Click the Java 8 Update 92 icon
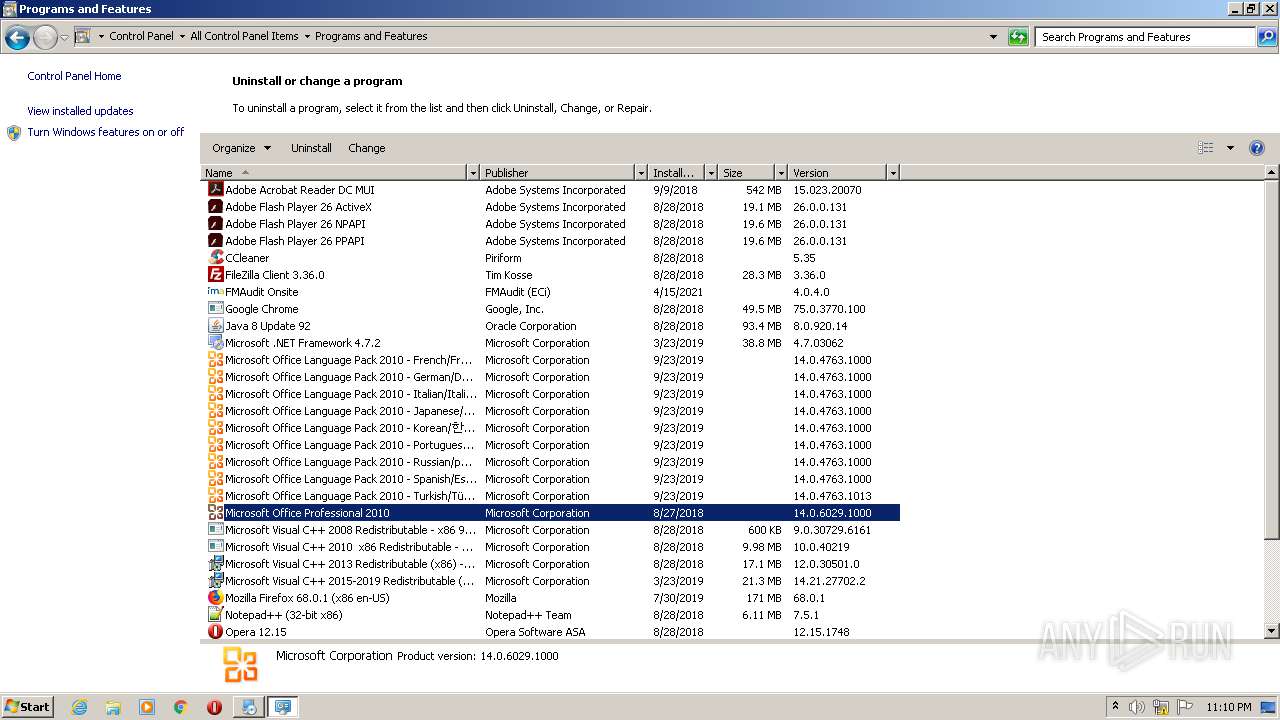 pos(215,325)
